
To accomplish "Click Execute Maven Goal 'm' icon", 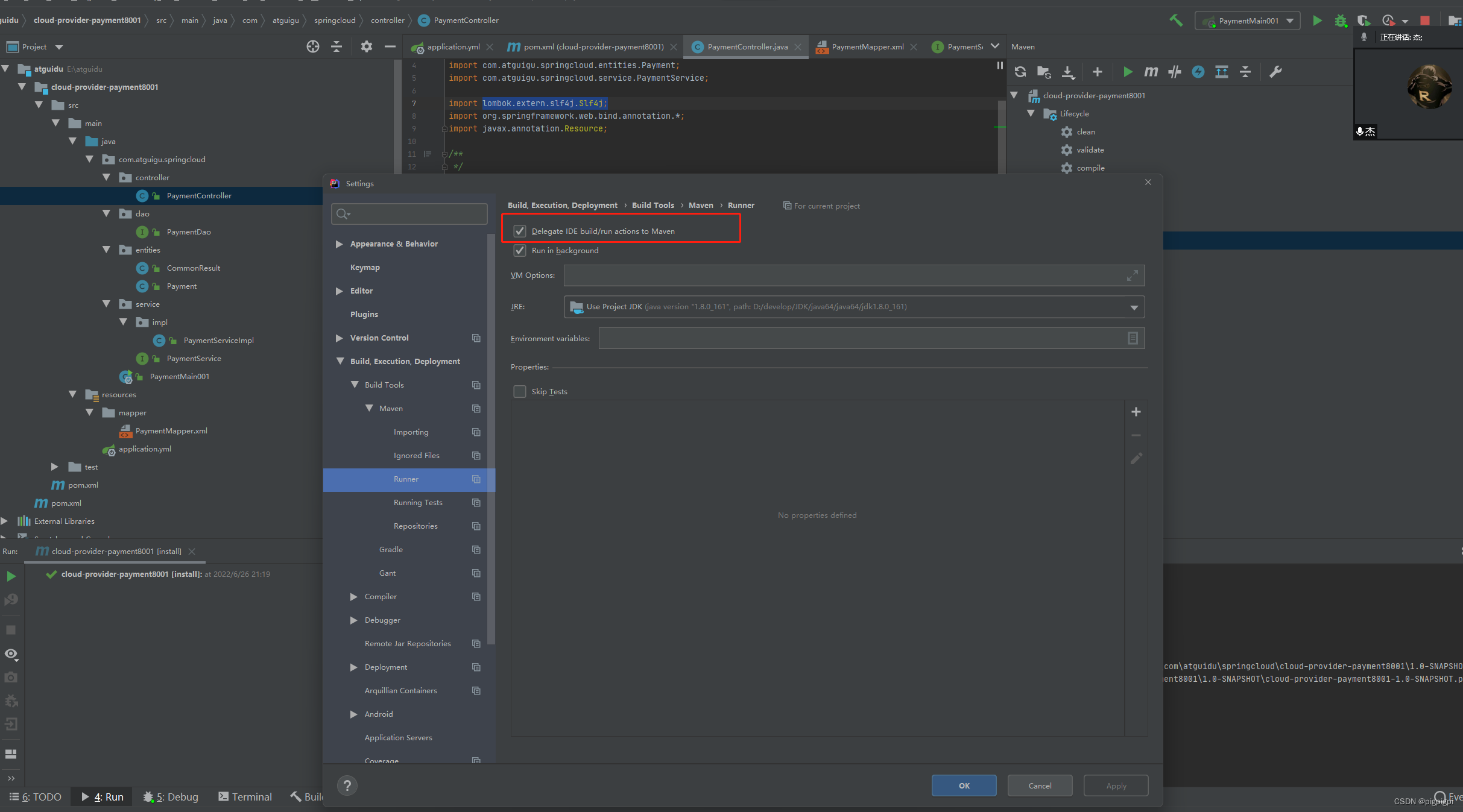I will click(1151, 72).
